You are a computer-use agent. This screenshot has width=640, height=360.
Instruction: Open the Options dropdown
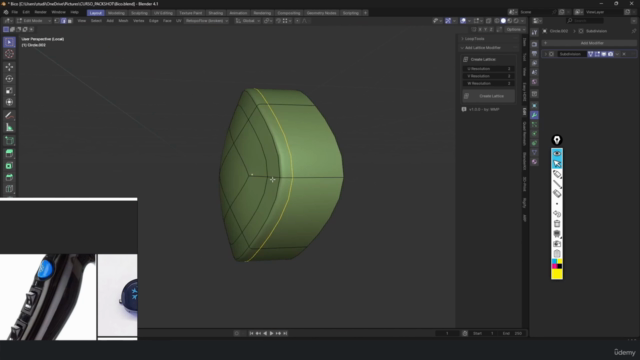(516, 29)
